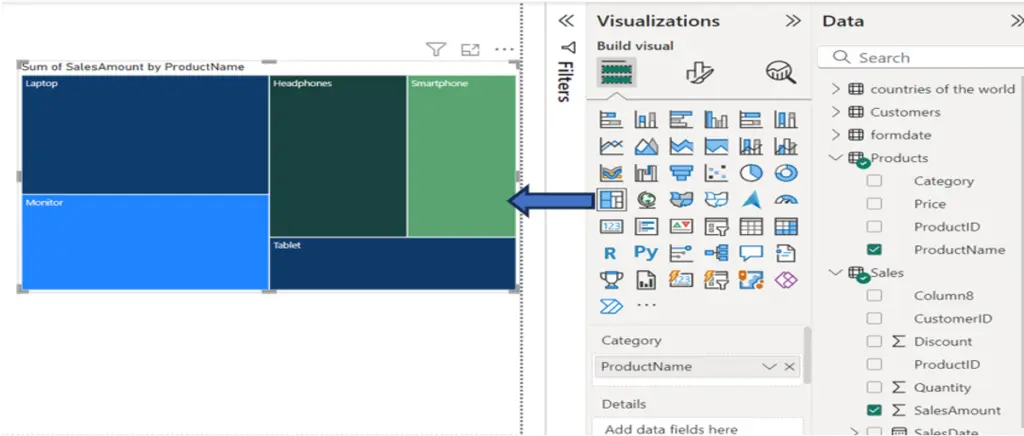The image size is (1024, 436).
Task: Select the Laptop tile in the treemap
Action: (145, 134)
